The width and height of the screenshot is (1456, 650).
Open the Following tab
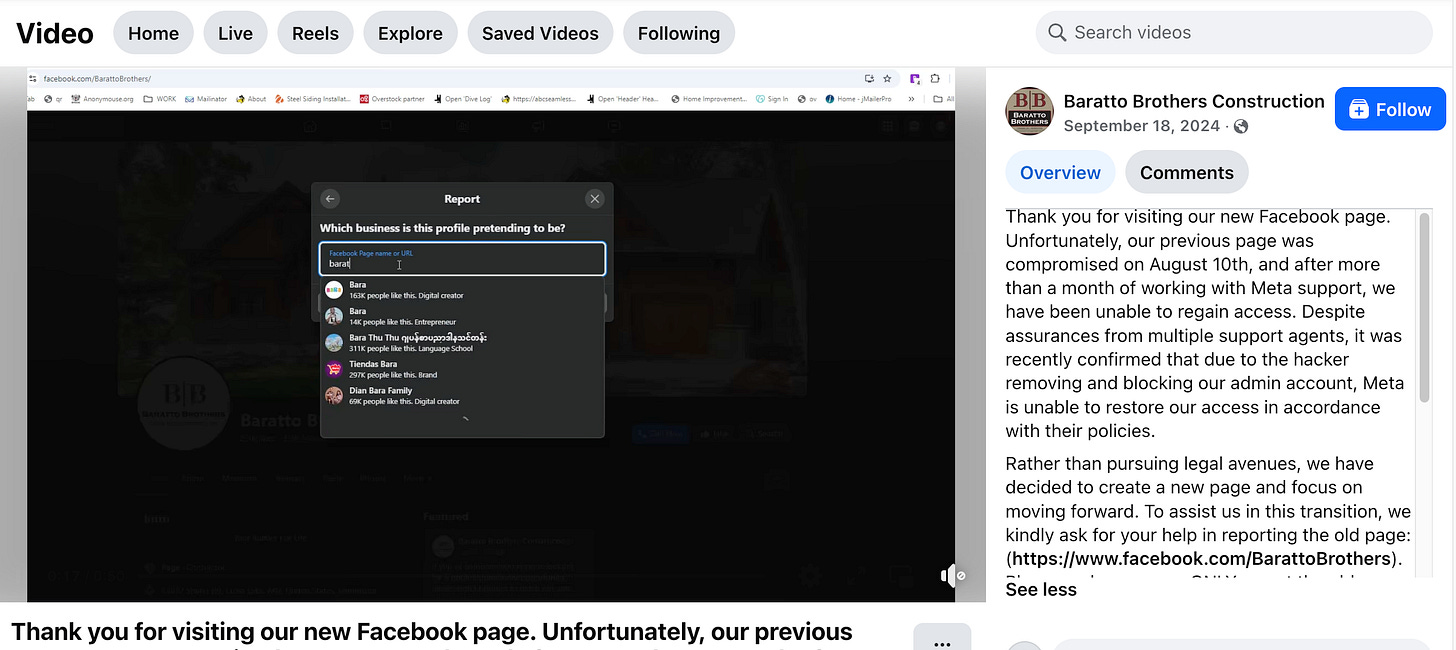click(x=679, y=33)
